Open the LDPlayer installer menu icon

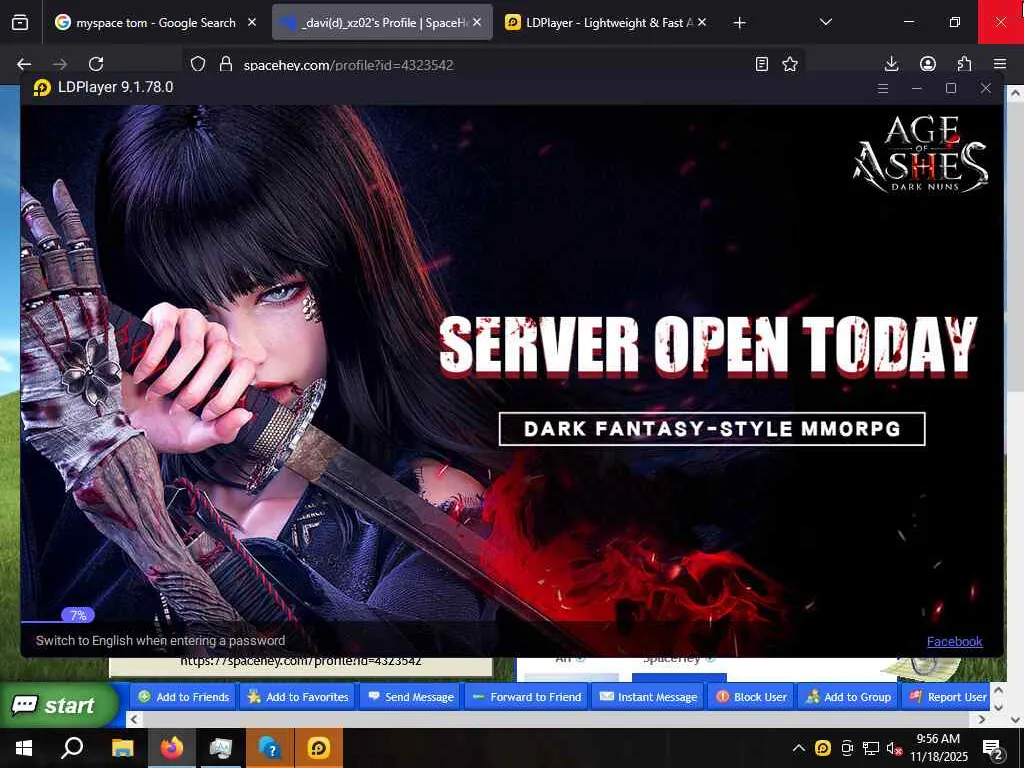tap(883, 88)
